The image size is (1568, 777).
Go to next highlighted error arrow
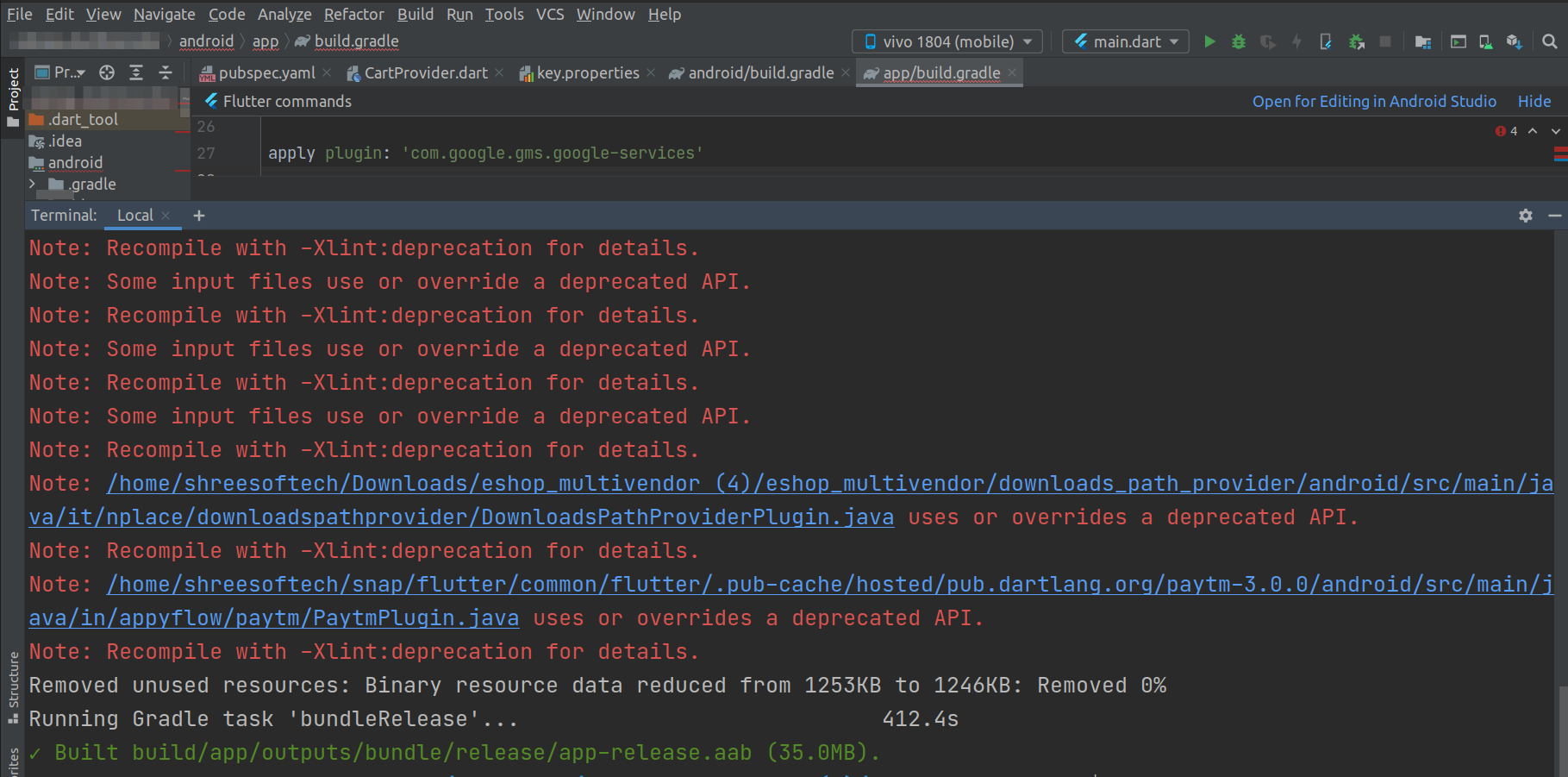click(x=1555, y=131)
